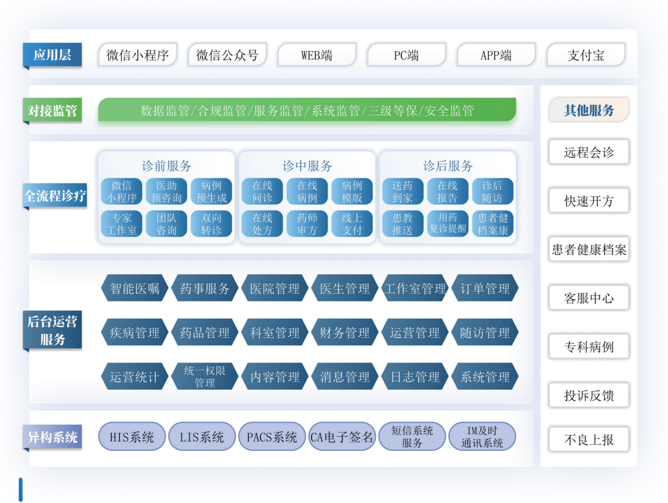The width and height of the screenshot is (668, 503).
Task: Click the 应用层 layer label
Action: (x=52, y=55)
